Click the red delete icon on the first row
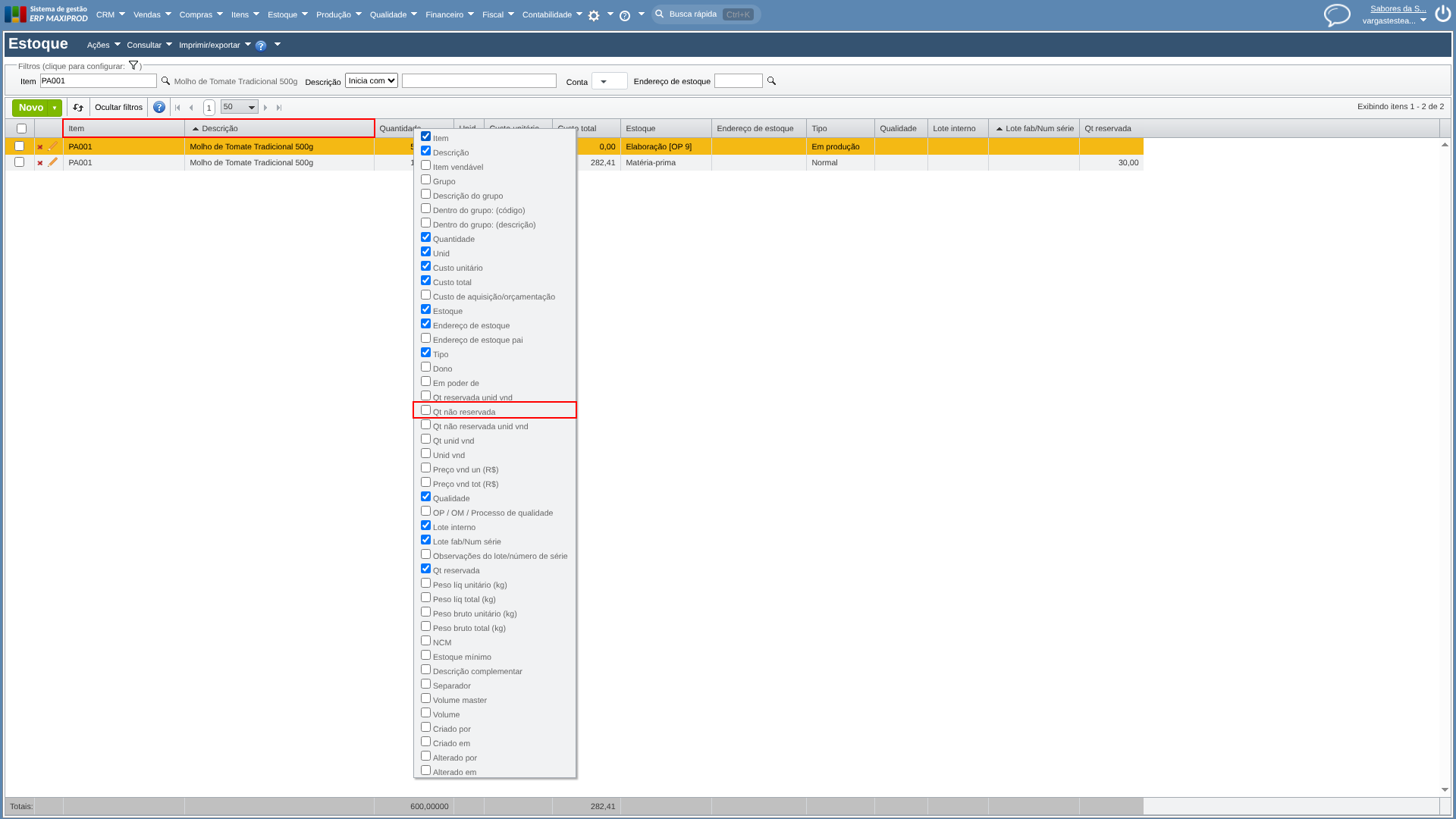 pos(40,147)
